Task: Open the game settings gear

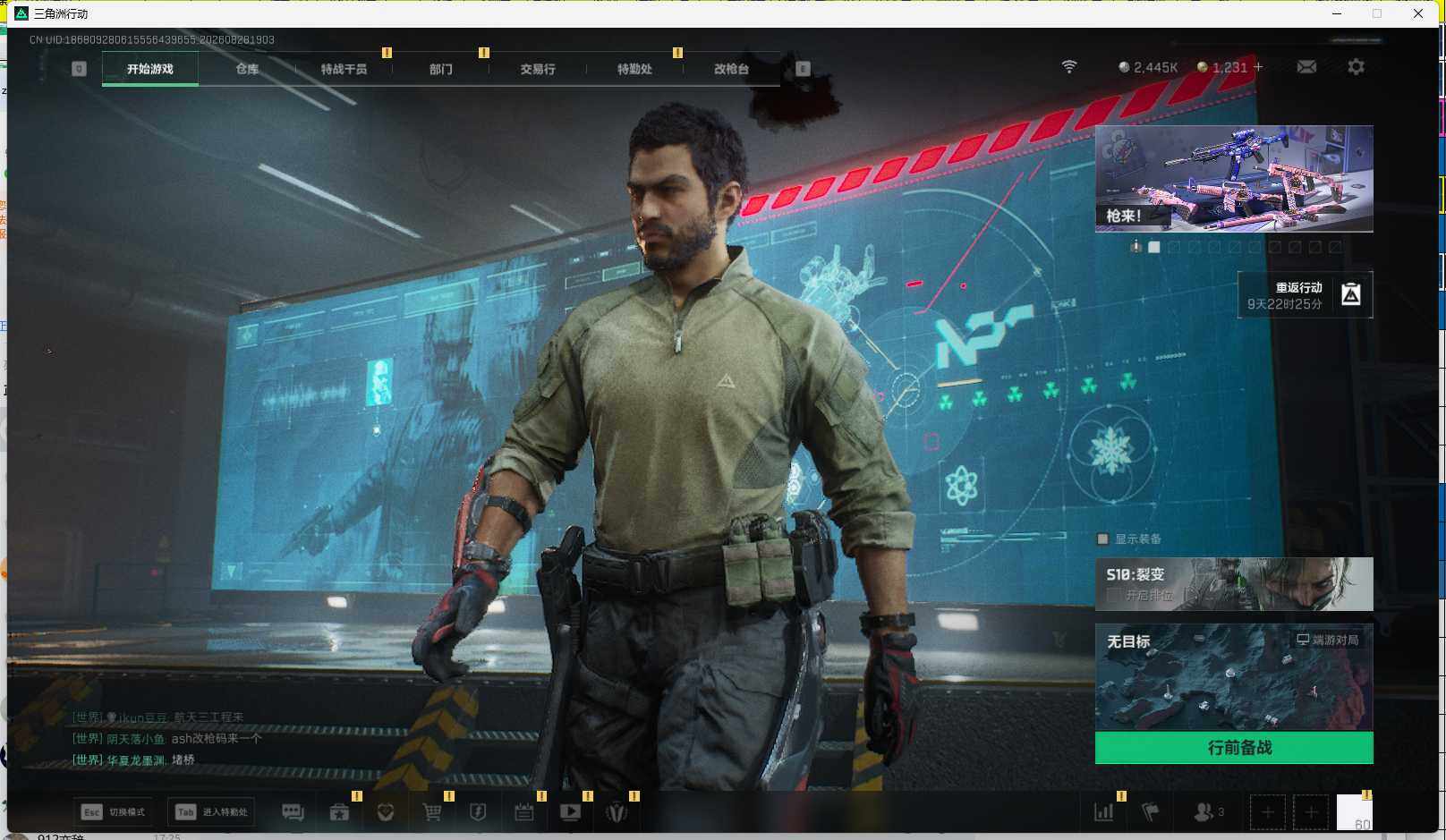Action: (x=1357, y=67)
